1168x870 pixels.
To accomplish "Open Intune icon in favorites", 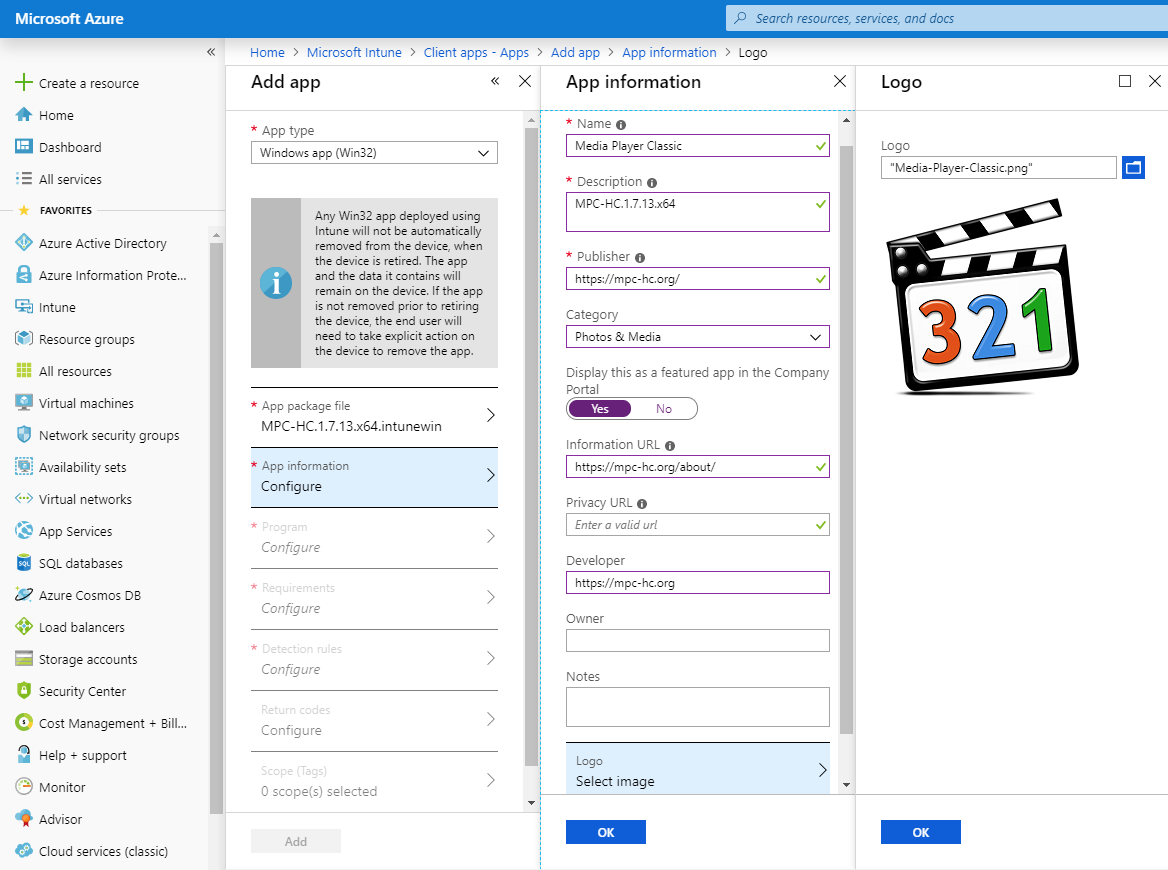I will [x=24, y=307].
